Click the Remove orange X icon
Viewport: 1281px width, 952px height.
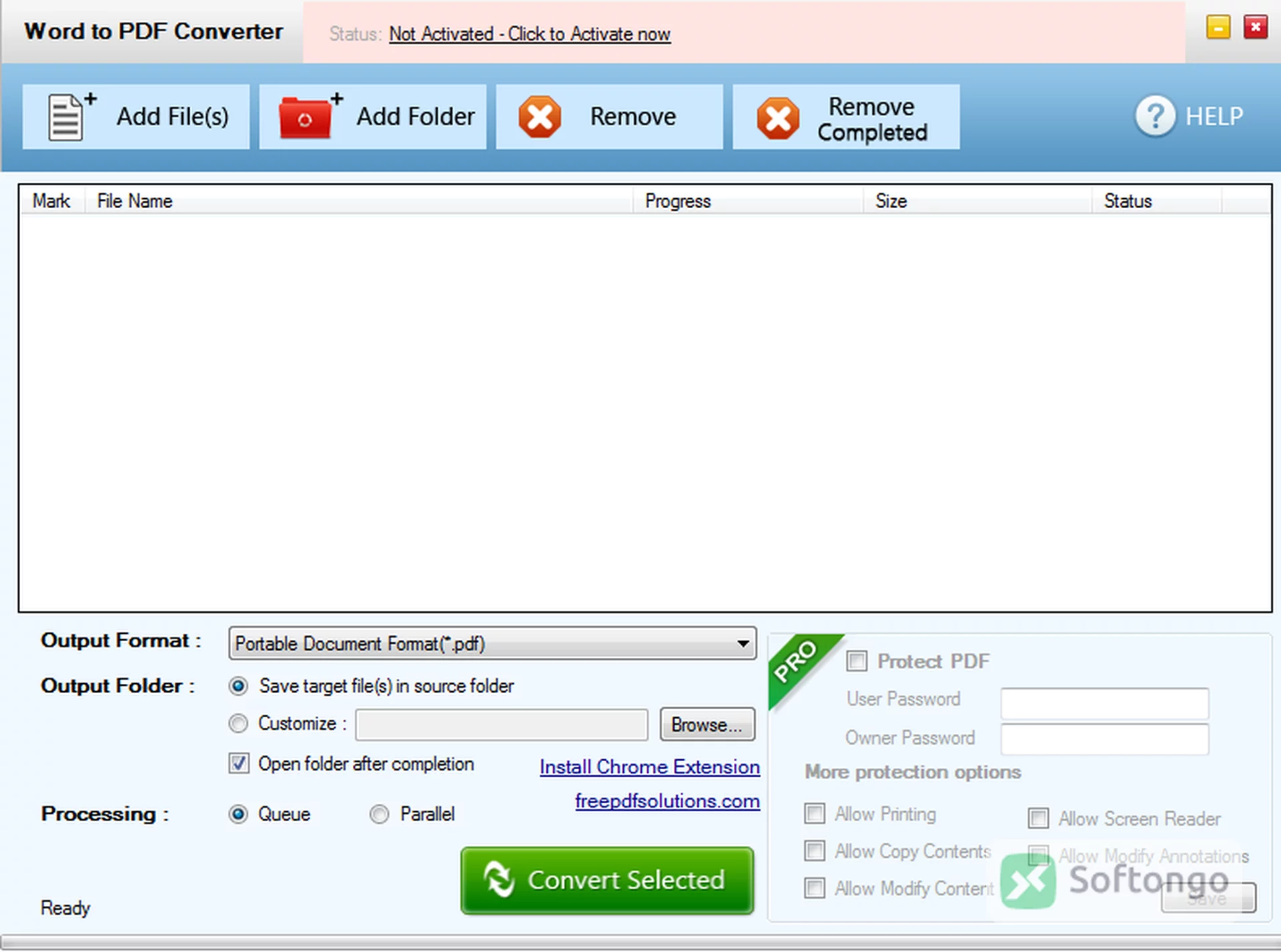pyautogui.click(x=540, y=117)
